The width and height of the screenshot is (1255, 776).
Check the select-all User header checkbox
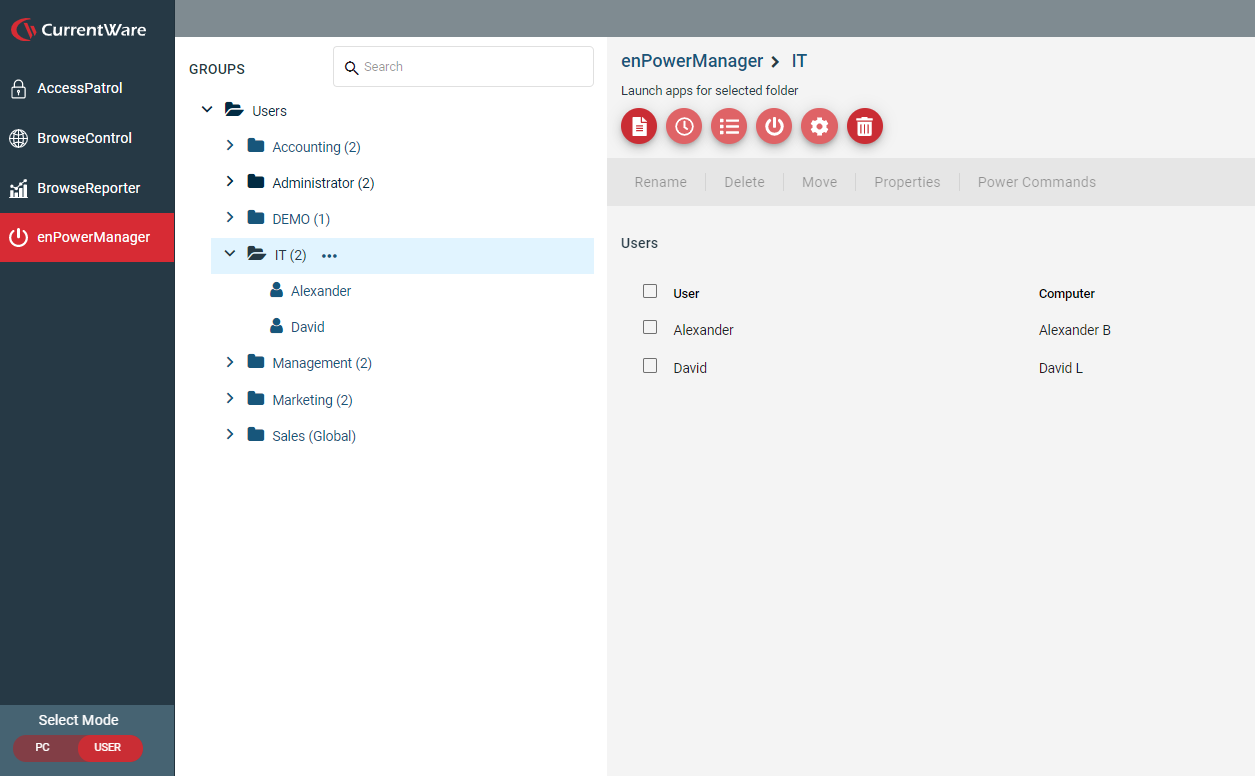650,291
